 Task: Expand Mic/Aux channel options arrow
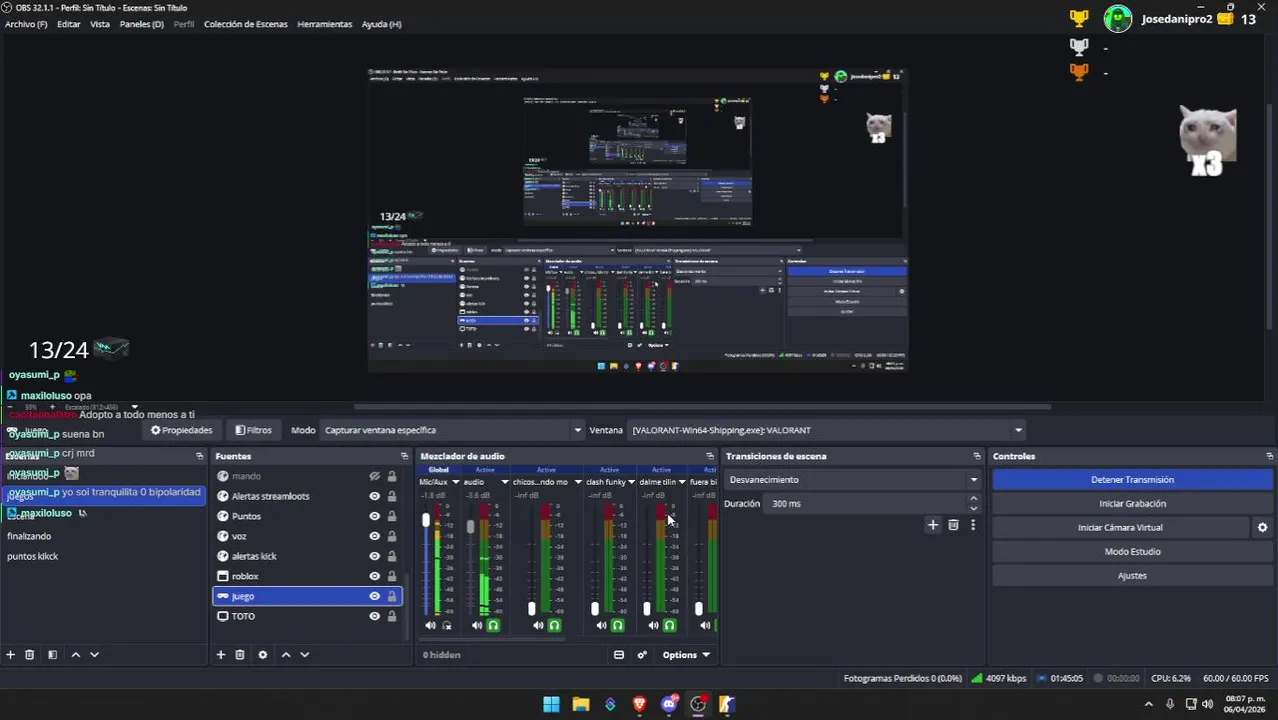pos(456,482)
